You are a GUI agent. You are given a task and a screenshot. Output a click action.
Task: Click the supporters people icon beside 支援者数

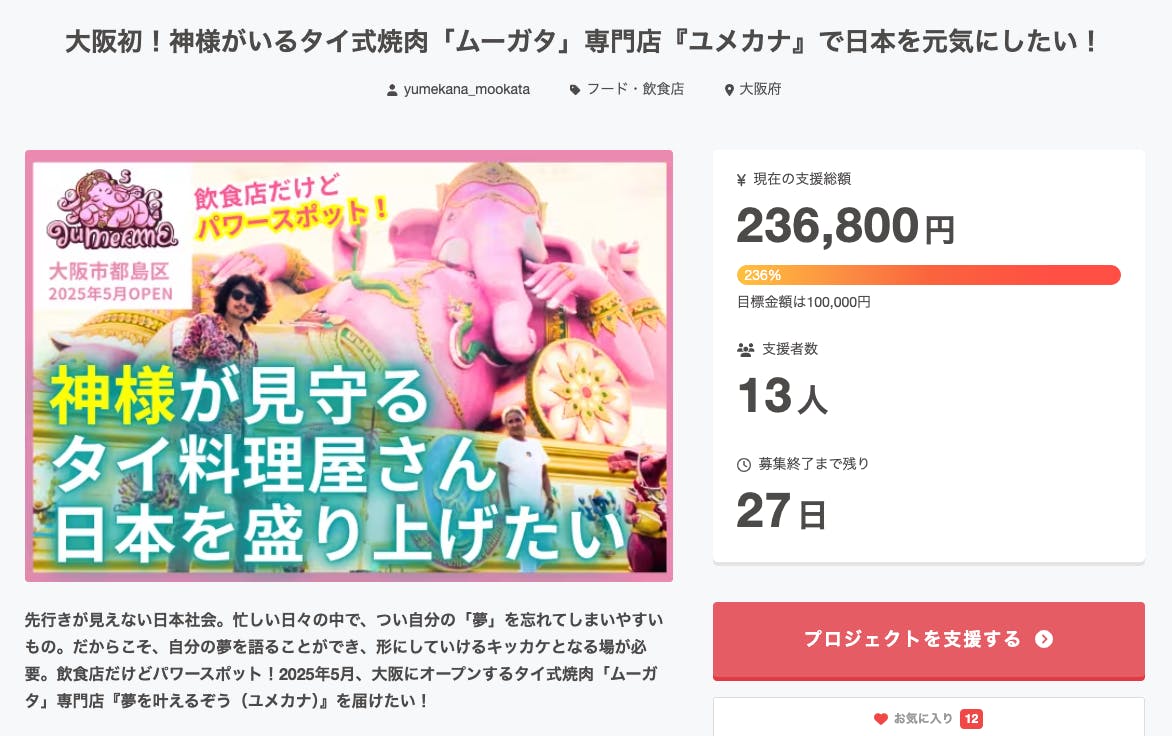(x=745, y=350)
